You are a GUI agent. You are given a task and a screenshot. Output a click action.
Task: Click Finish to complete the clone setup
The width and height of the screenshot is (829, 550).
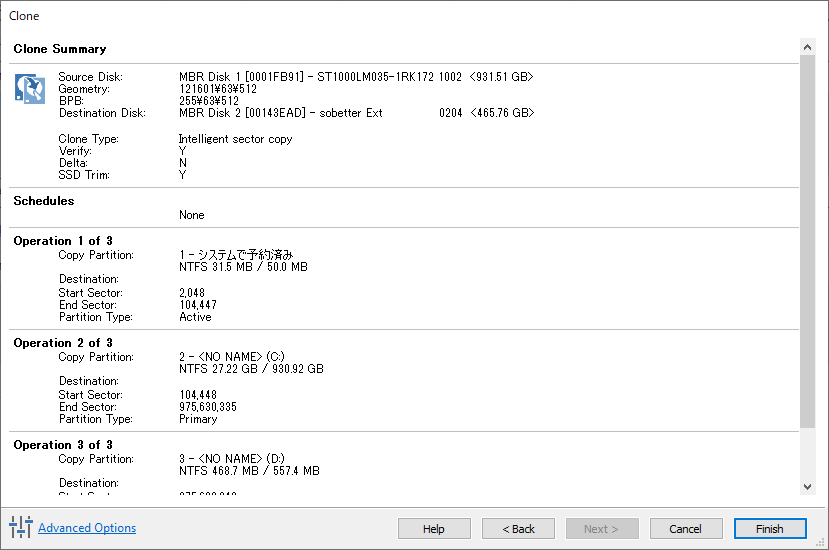pos(770,528)
